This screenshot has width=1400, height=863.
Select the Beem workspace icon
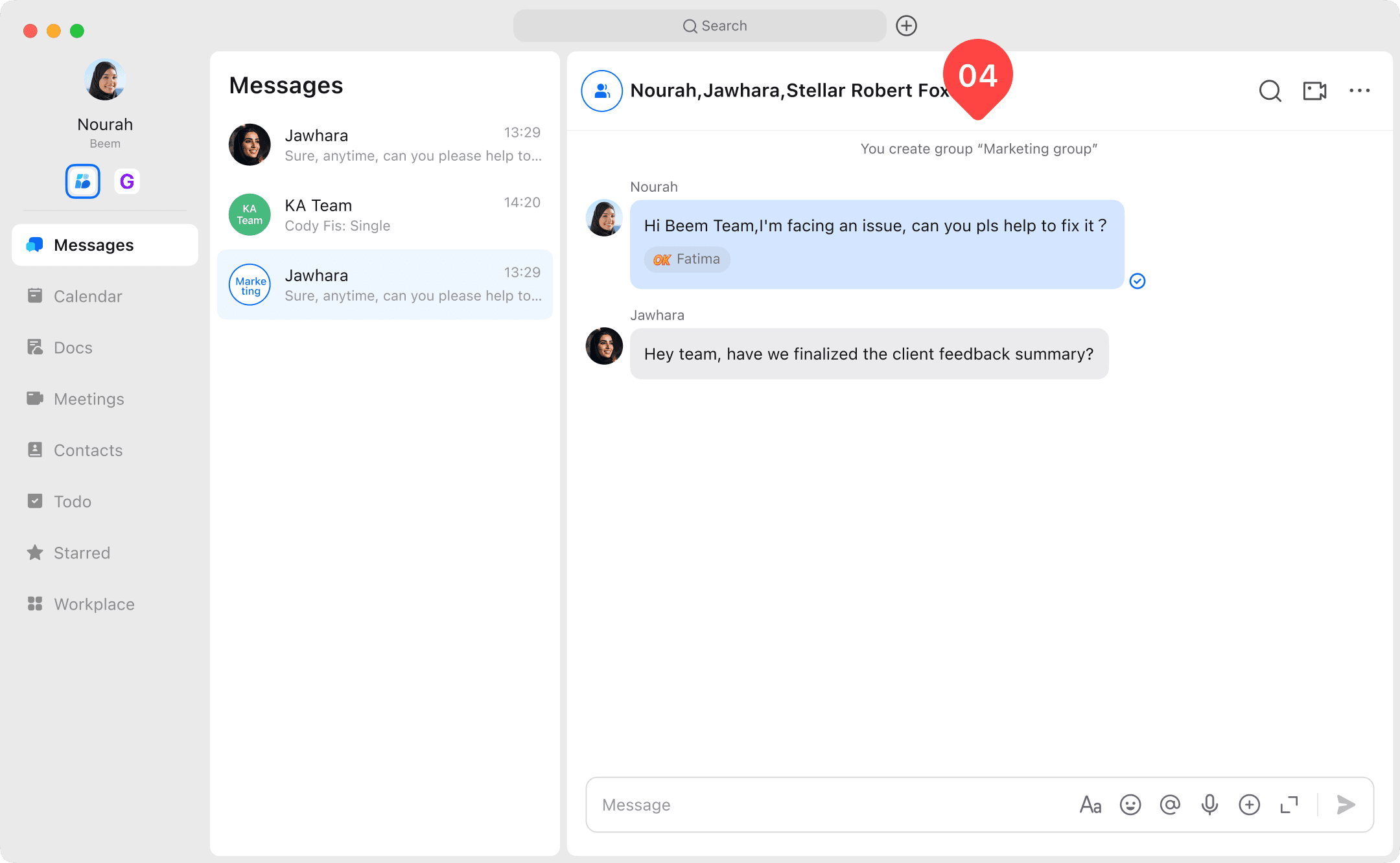(x=83, y=181)
